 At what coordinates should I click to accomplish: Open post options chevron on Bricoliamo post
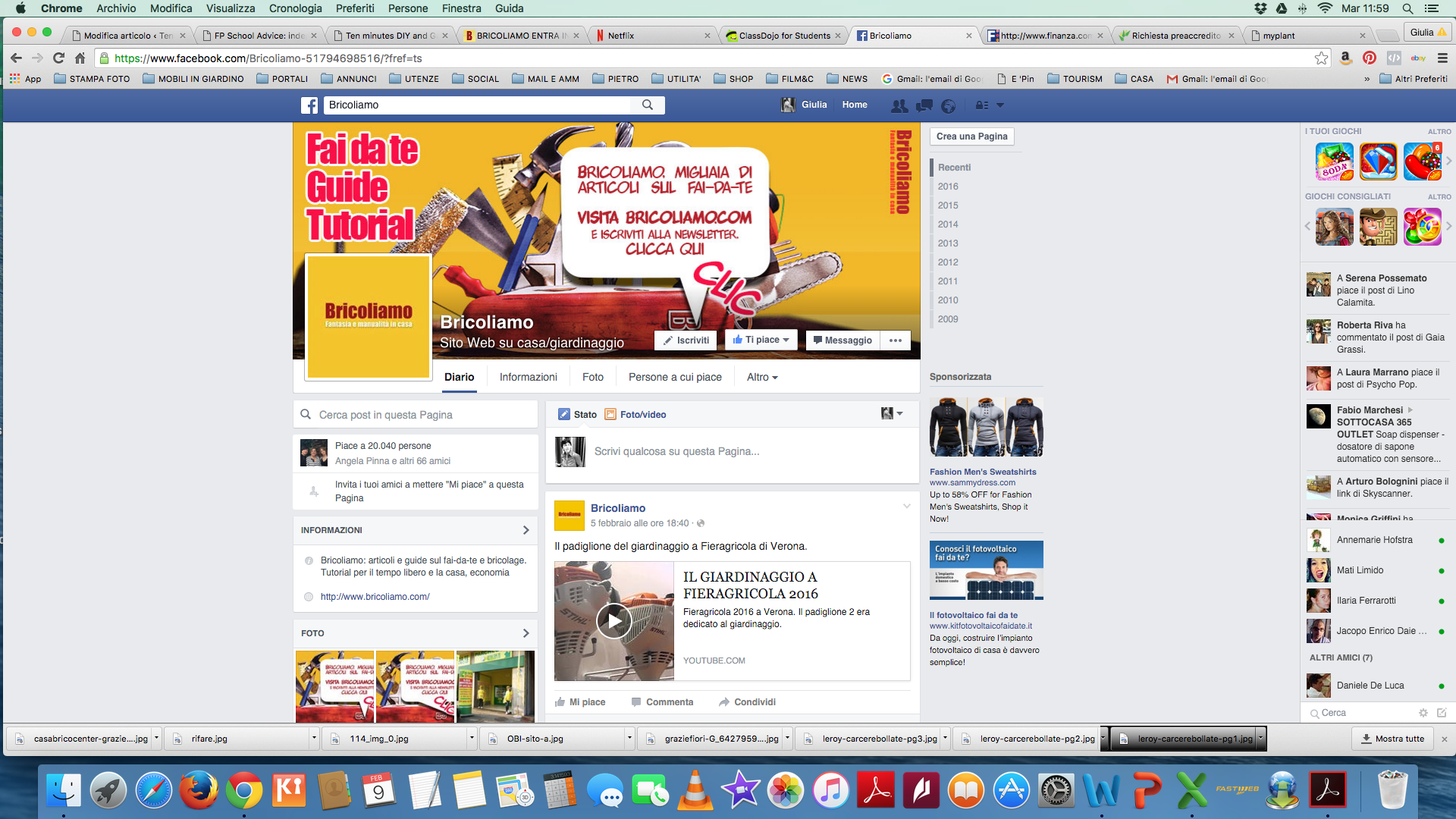(x=906, y=506)
